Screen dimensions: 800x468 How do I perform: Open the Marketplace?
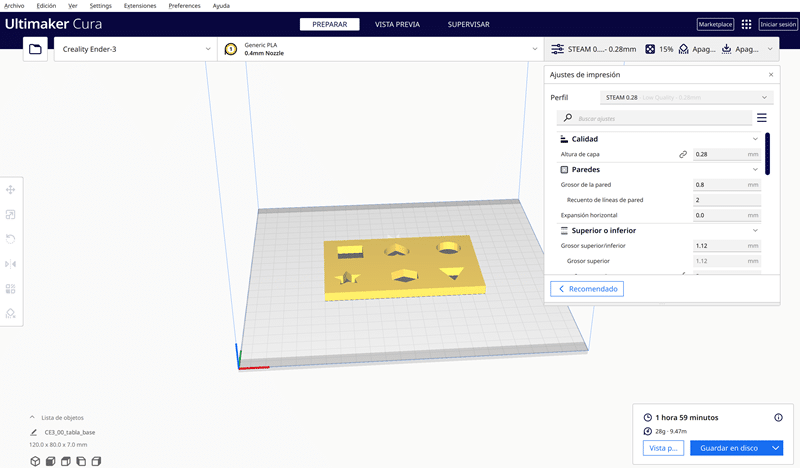tap(715, 24)
